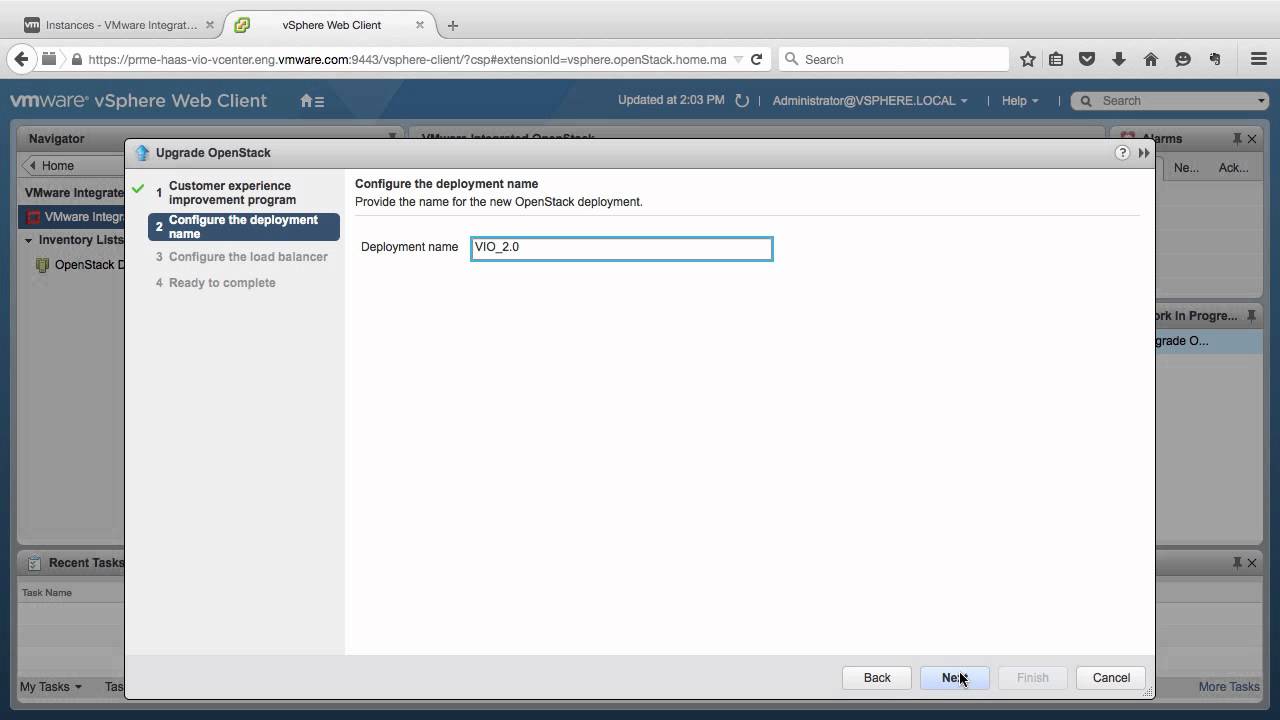Refresh vSphere data with the circular arrow
1280x720 pixels.
(742, 100)
